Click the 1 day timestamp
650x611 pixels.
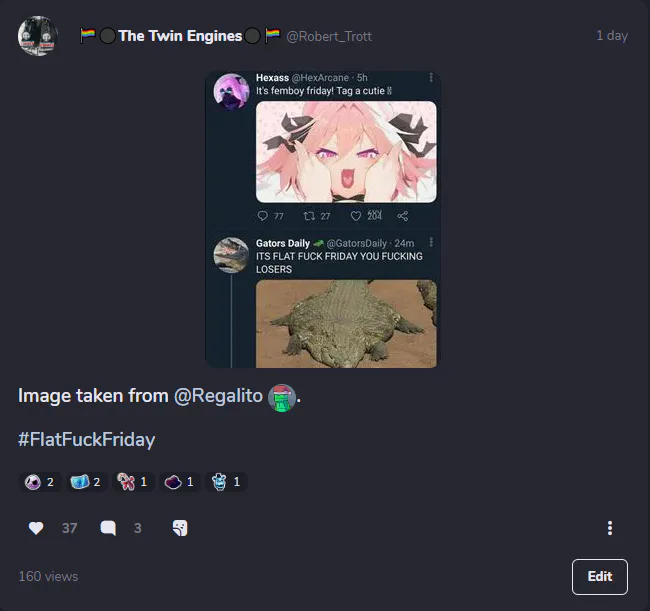click(612, 36)
